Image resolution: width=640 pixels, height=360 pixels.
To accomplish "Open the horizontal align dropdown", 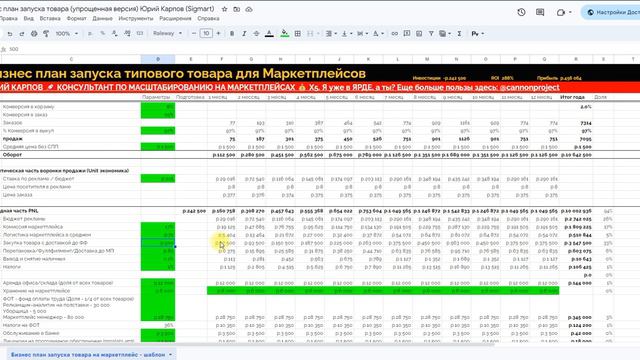I will coord(331,33).
